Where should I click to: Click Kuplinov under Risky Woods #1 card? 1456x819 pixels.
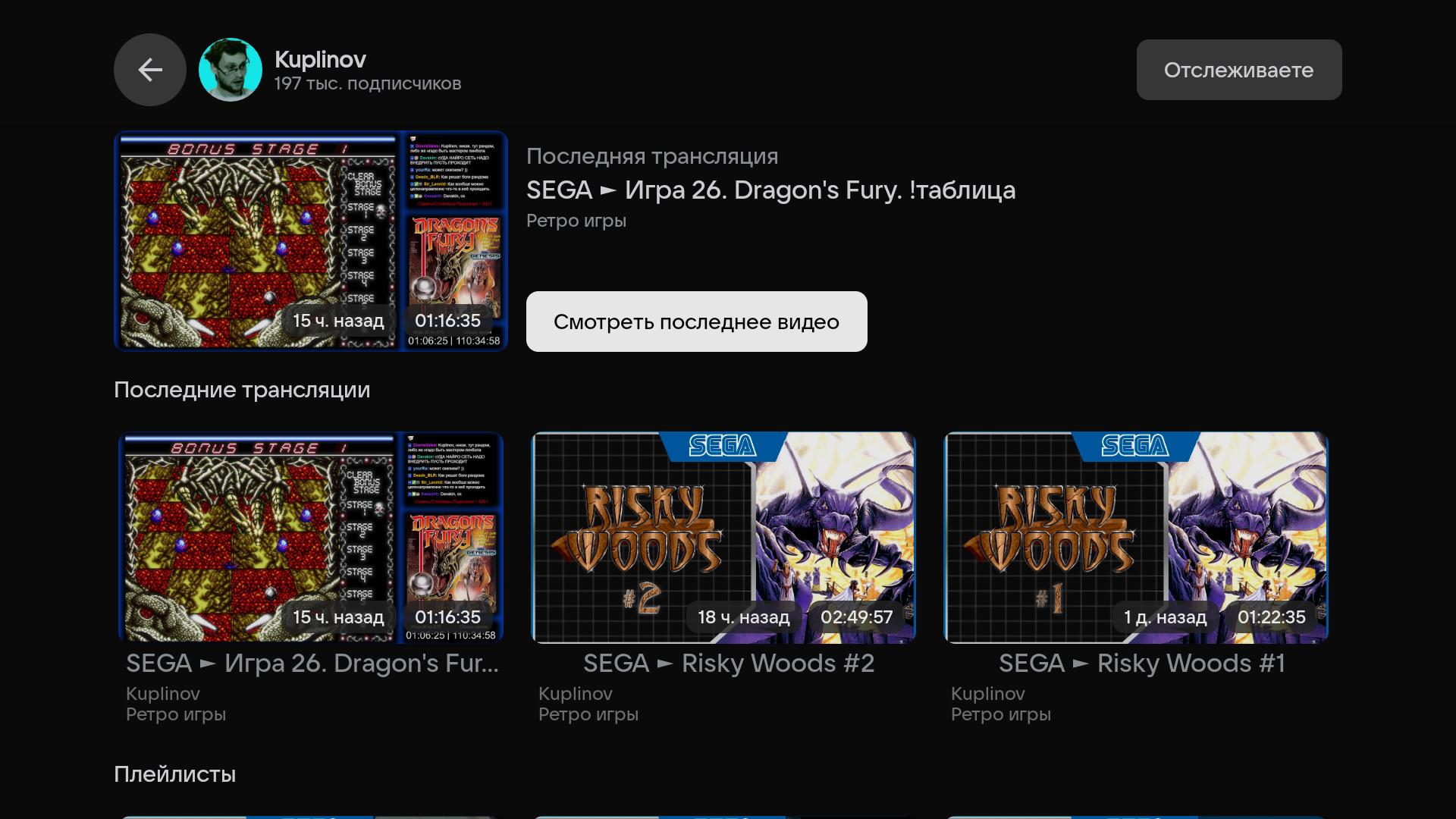pyautogui.click(x=988, y=694)
